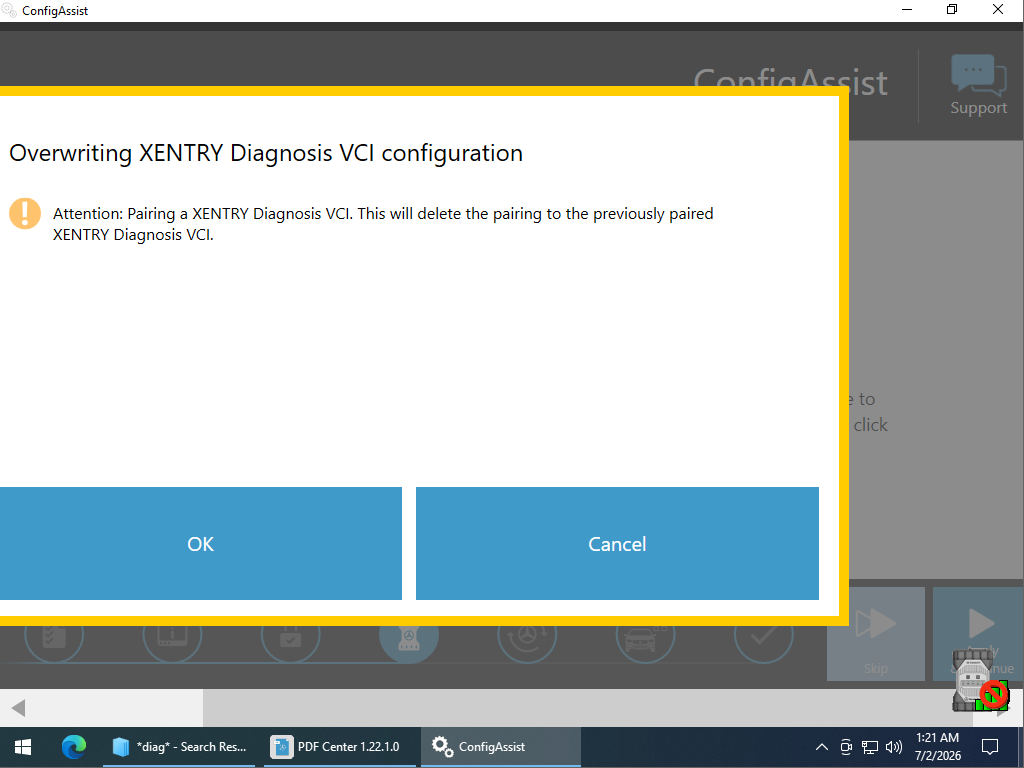Image resolution: width=1024 pixels, height=768 pixels.
Task: Select the highlighted VCI pairing step icon
Action: (x=409, y=637)
